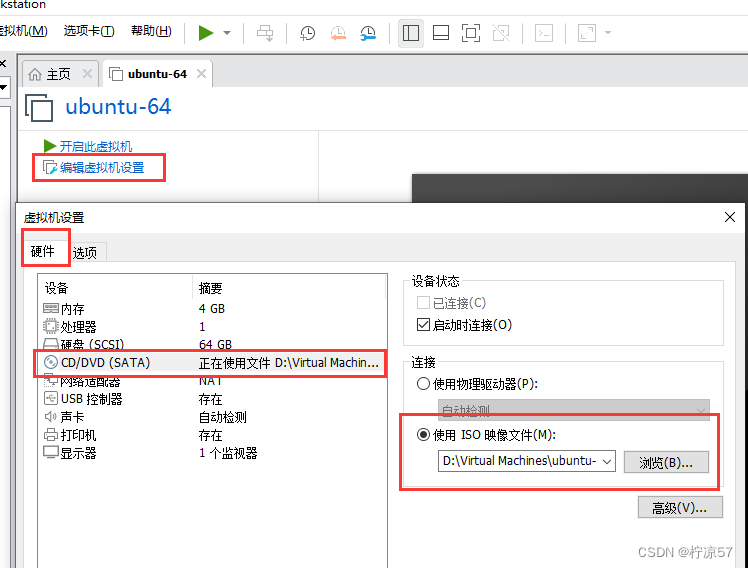Close the 主页 tab

click(87, 74)
